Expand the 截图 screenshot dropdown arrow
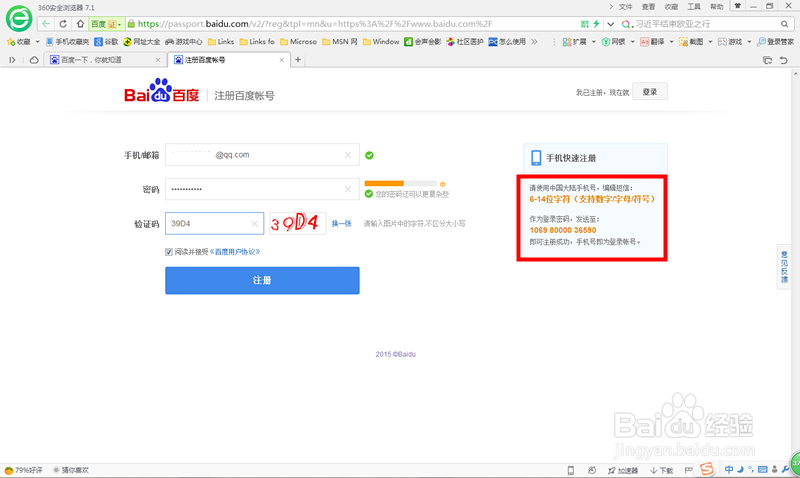 pyautogui.click(x=710, y=42)
